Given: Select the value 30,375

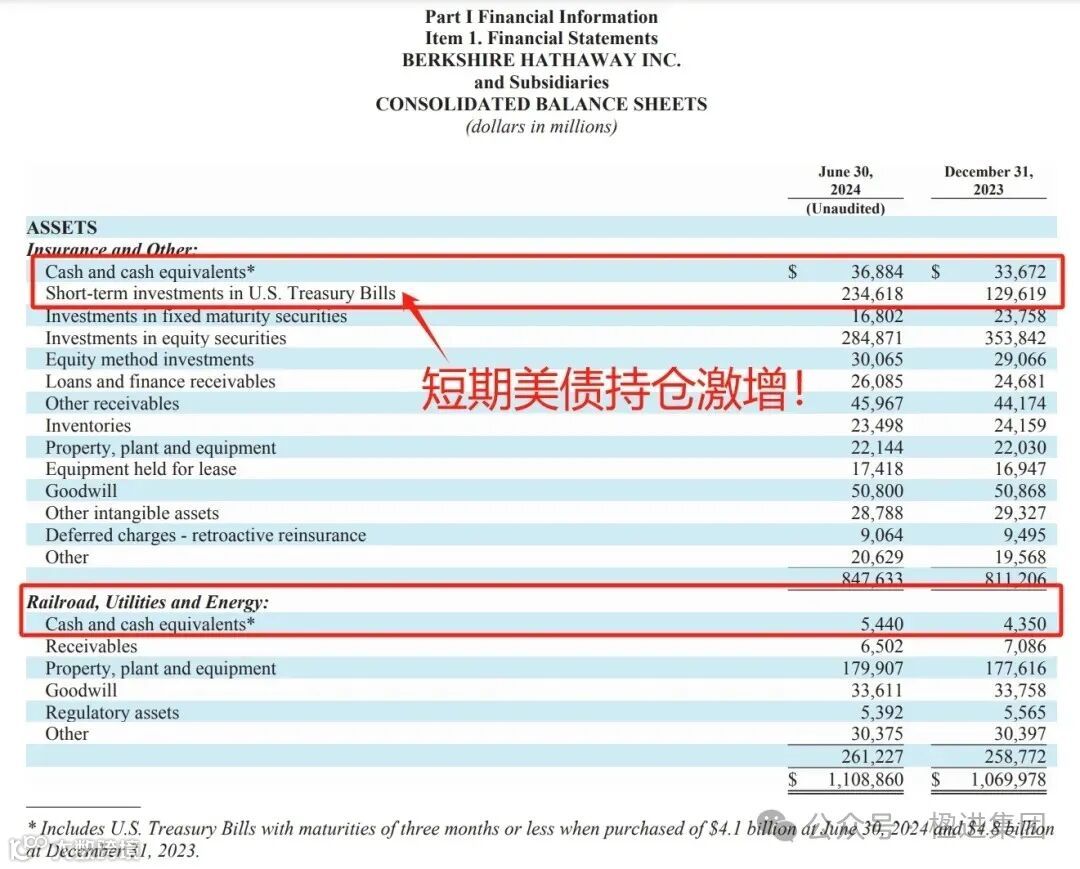Looking at the screenshot, I should [877, 734].
